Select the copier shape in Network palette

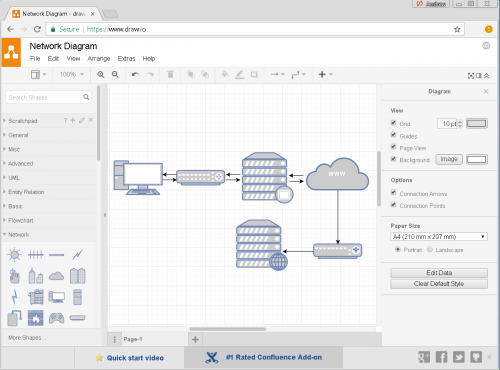pos(36,297)
